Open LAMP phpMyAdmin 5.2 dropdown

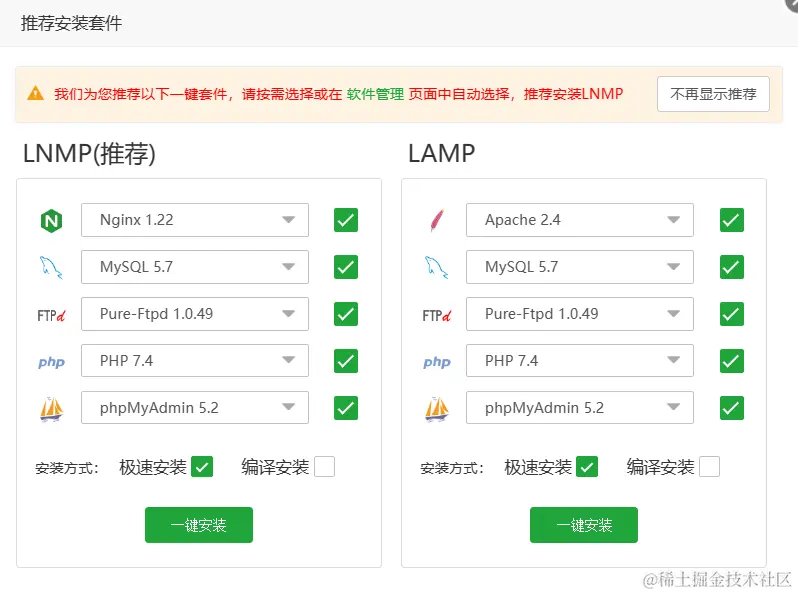pos(580,408)
